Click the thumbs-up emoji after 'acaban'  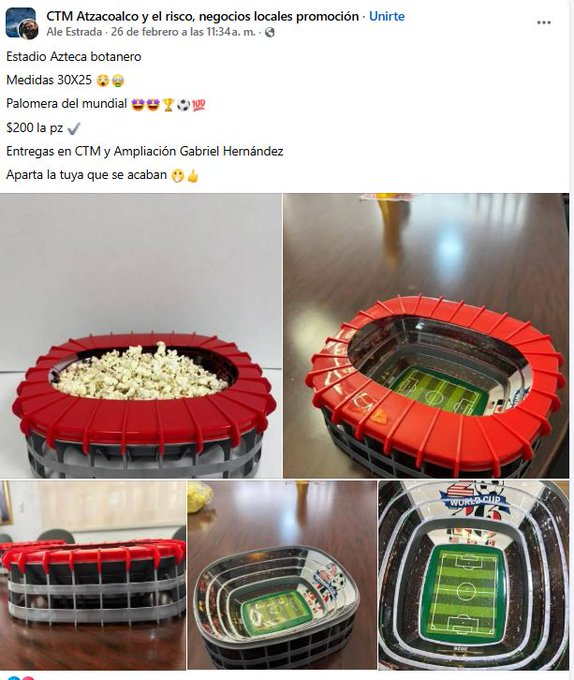point(193,176)
